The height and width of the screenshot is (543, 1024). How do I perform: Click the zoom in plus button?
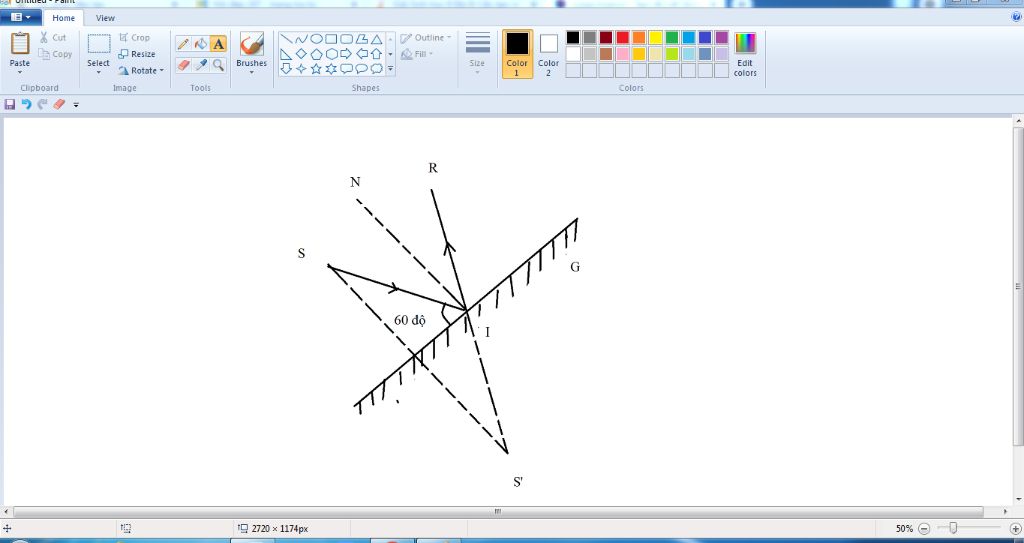pyautogui.click(x=1016, y=529)
